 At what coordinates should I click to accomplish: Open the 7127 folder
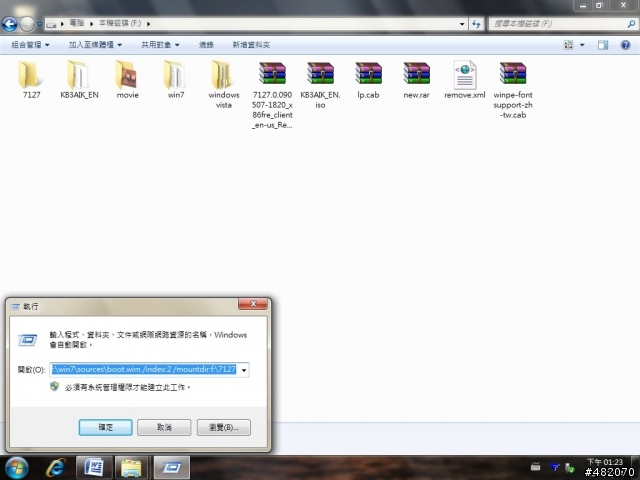(31, 80)
